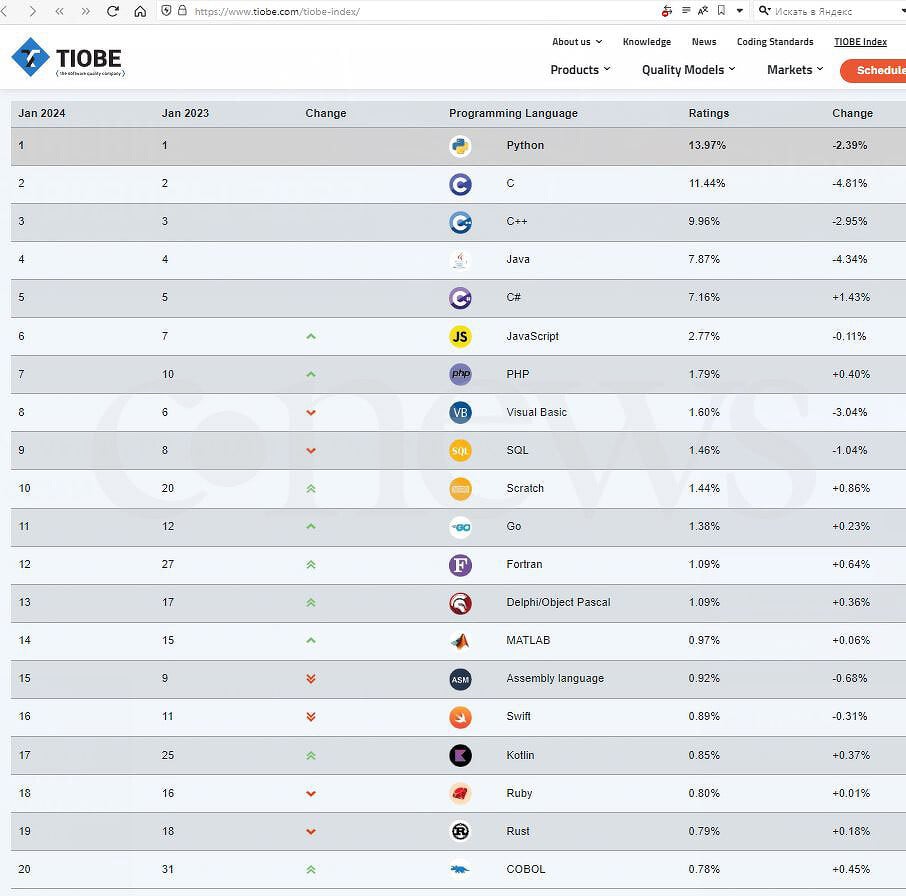906x896 pixels.
Task: Click the Fortran F icon
Action: coord(460,565)
